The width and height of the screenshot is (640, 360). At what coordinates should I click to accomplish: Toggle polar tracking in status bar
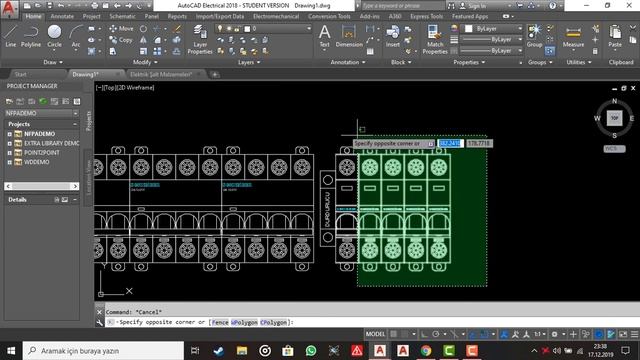[436, 334]
